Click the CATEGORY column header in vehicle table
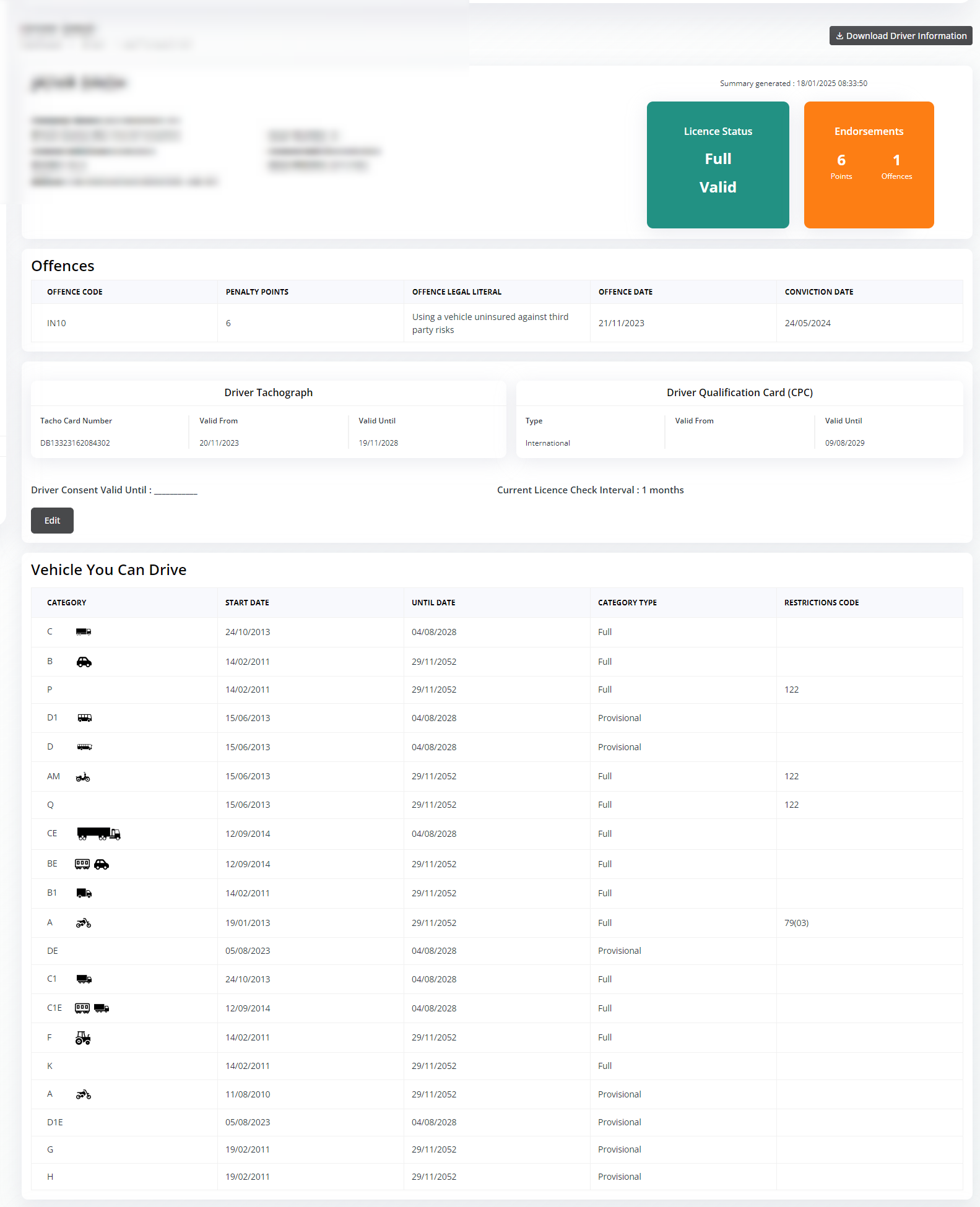The height and width of the screenshot is (1207, 980). point(67,603)
